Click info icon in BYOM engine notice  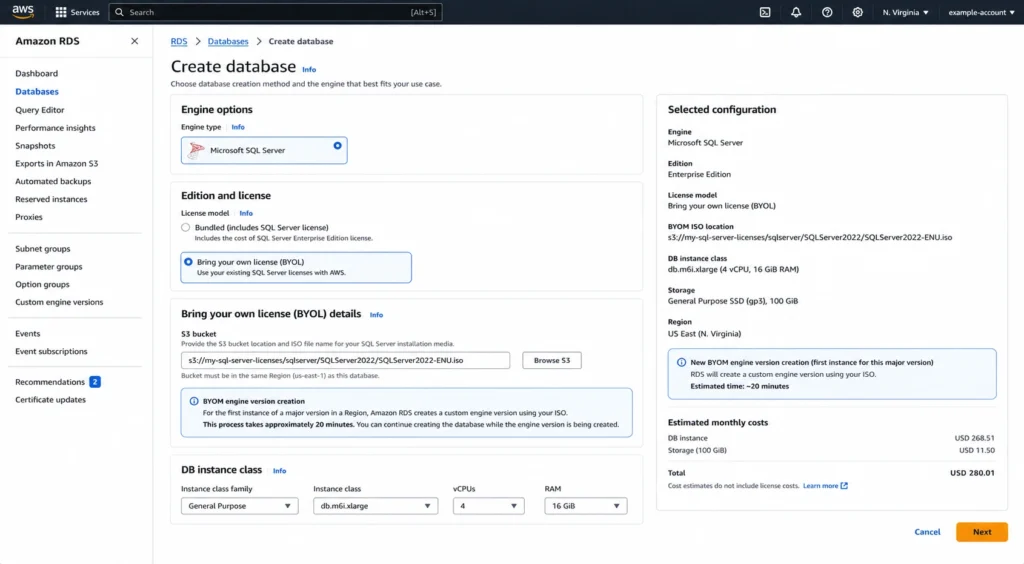click(194, 401)
